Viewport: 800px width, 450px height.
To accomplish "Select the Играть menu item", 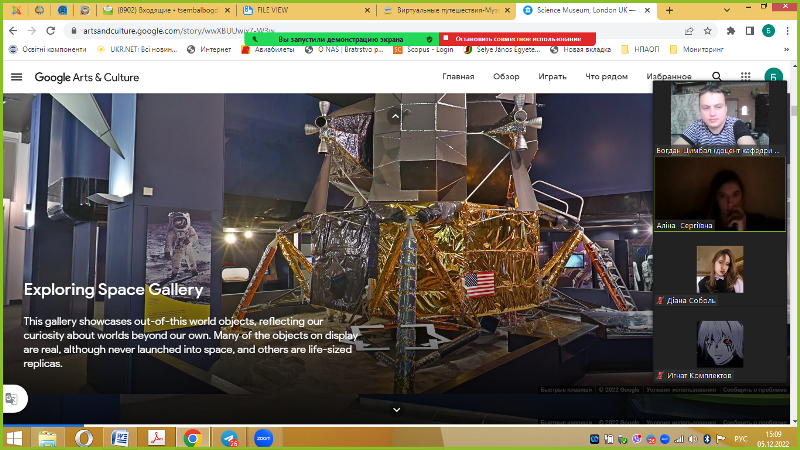I will click(553, 77).
